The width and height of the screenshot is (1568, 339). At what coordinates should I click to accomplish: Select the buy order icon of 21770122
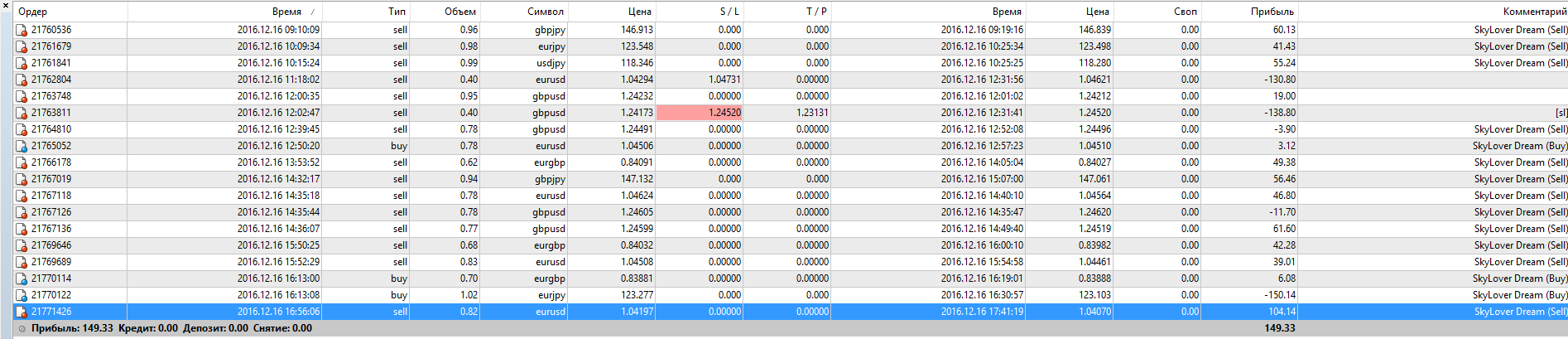tap(22, 295)
